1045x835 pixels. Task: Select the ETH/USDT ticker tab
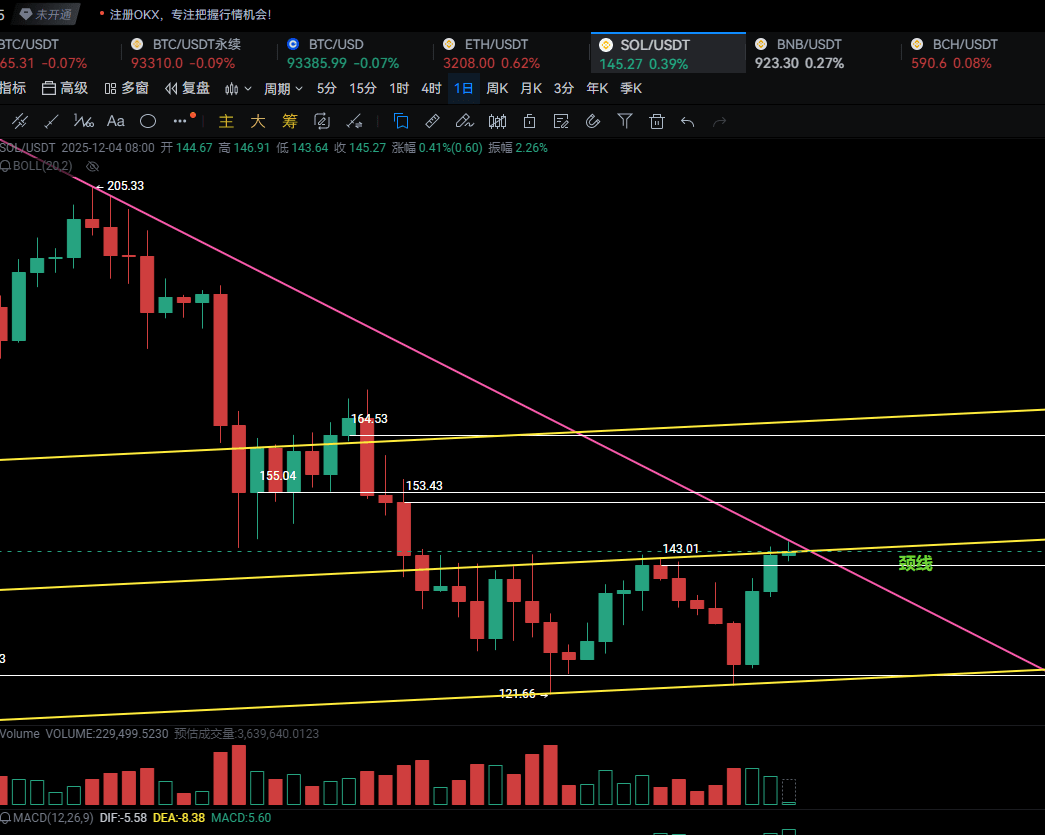[x=496, y=45]
